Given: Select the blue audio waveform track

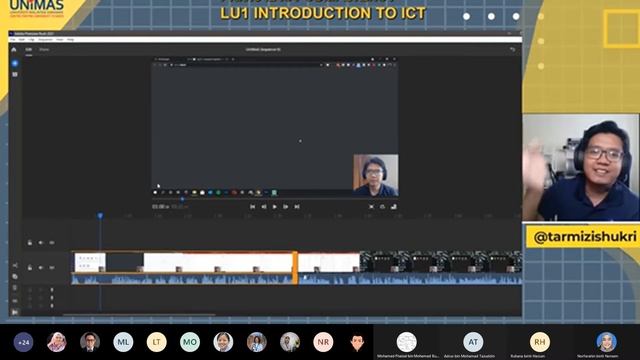Looking at the screenshot, I should [x=297, y=280].
